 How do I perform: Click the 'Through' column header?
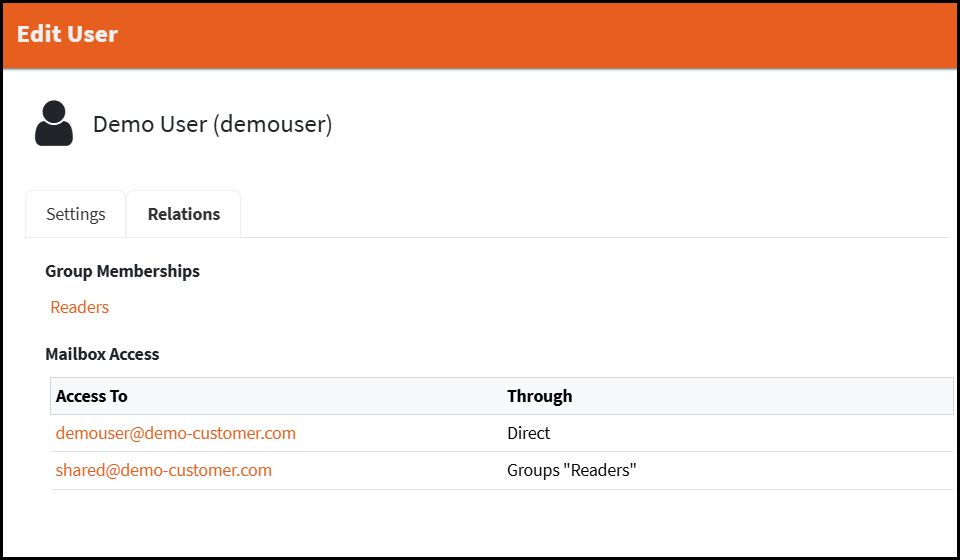click(x=540, y=396)
